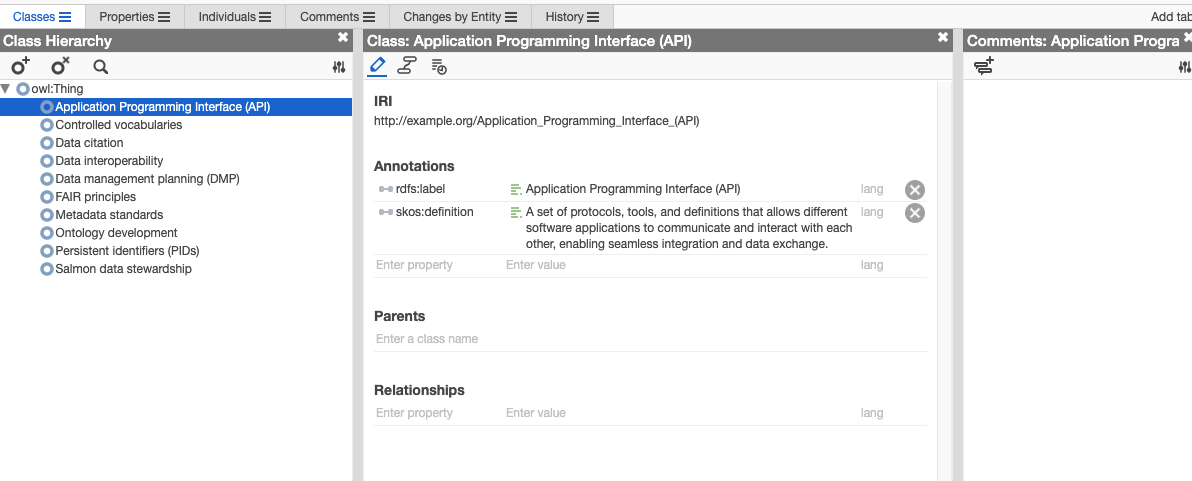Image resolution: width=1192 pixels, height=481 pixels.
Task: Click the start new comment thread icon
Action: [983, 67]
